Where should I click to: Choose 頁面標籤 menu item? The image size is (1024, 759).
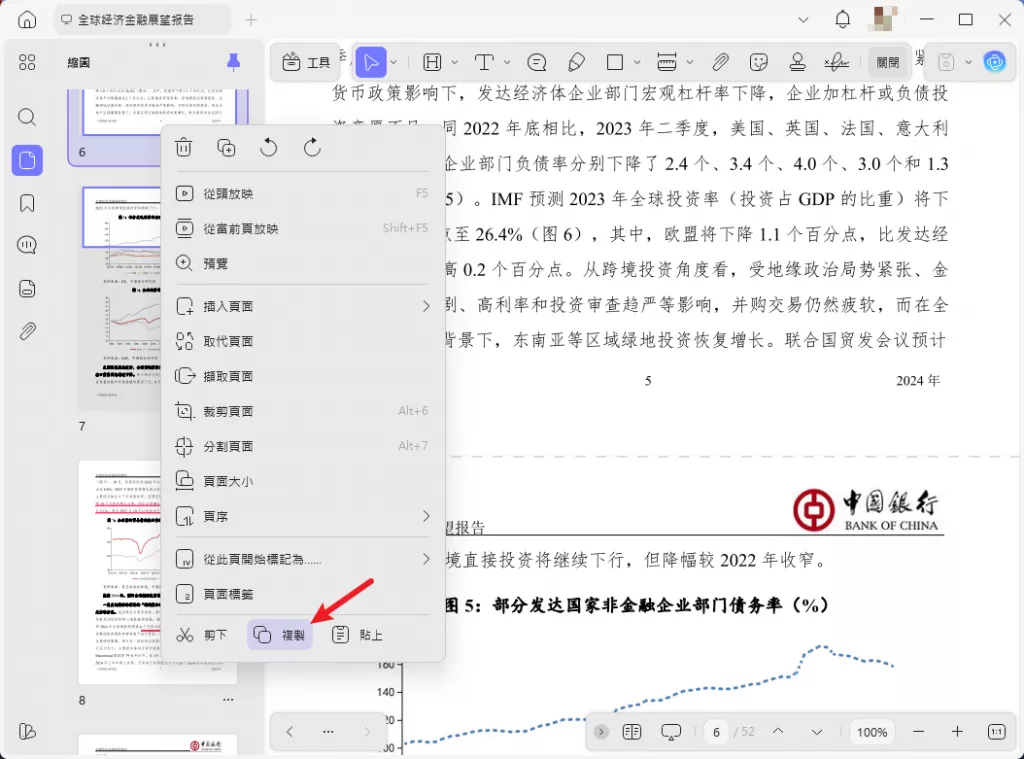[x=302, y=594]
